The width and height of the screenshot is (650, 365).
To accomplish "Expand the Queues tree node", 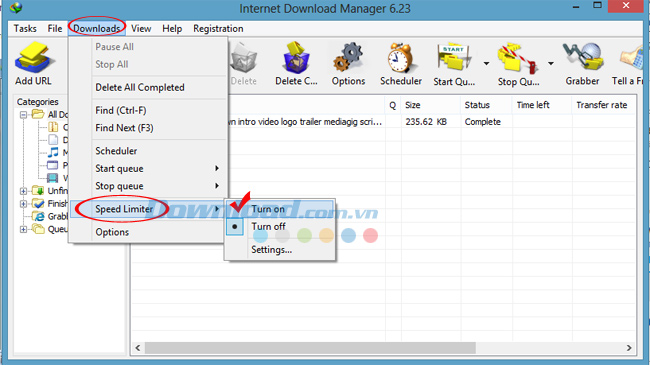I will [x=23, y=229].
